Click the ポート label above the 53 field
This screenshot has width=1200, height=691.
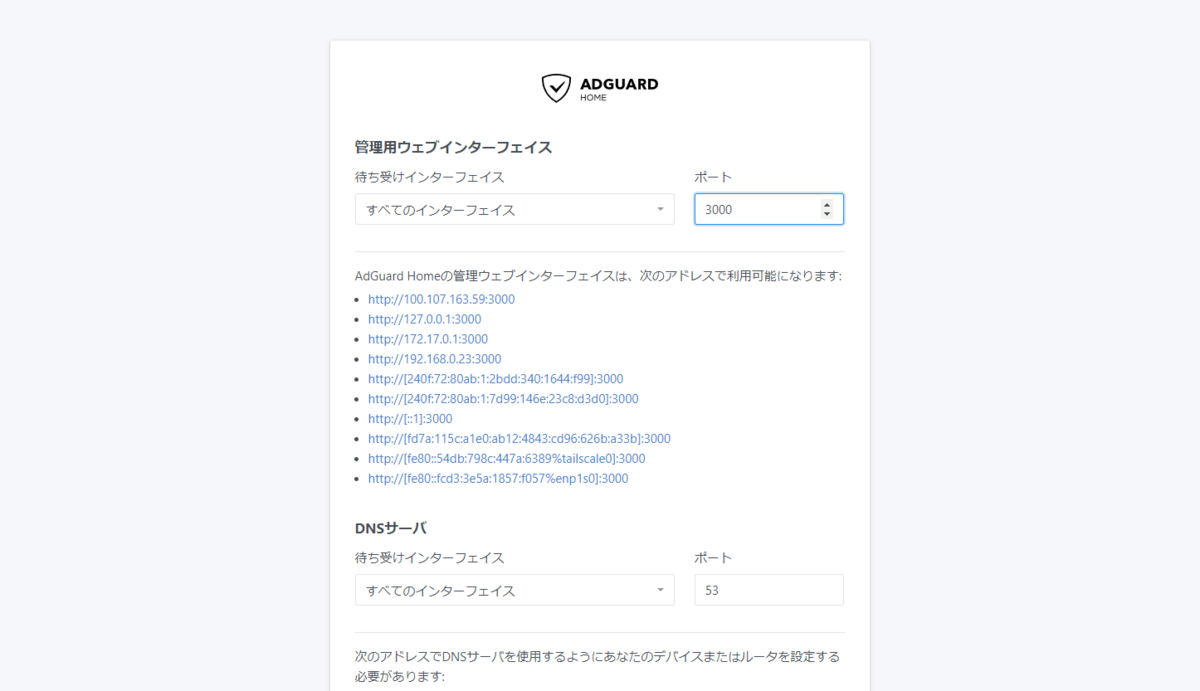pyautogui.click(x=714, y=558)
